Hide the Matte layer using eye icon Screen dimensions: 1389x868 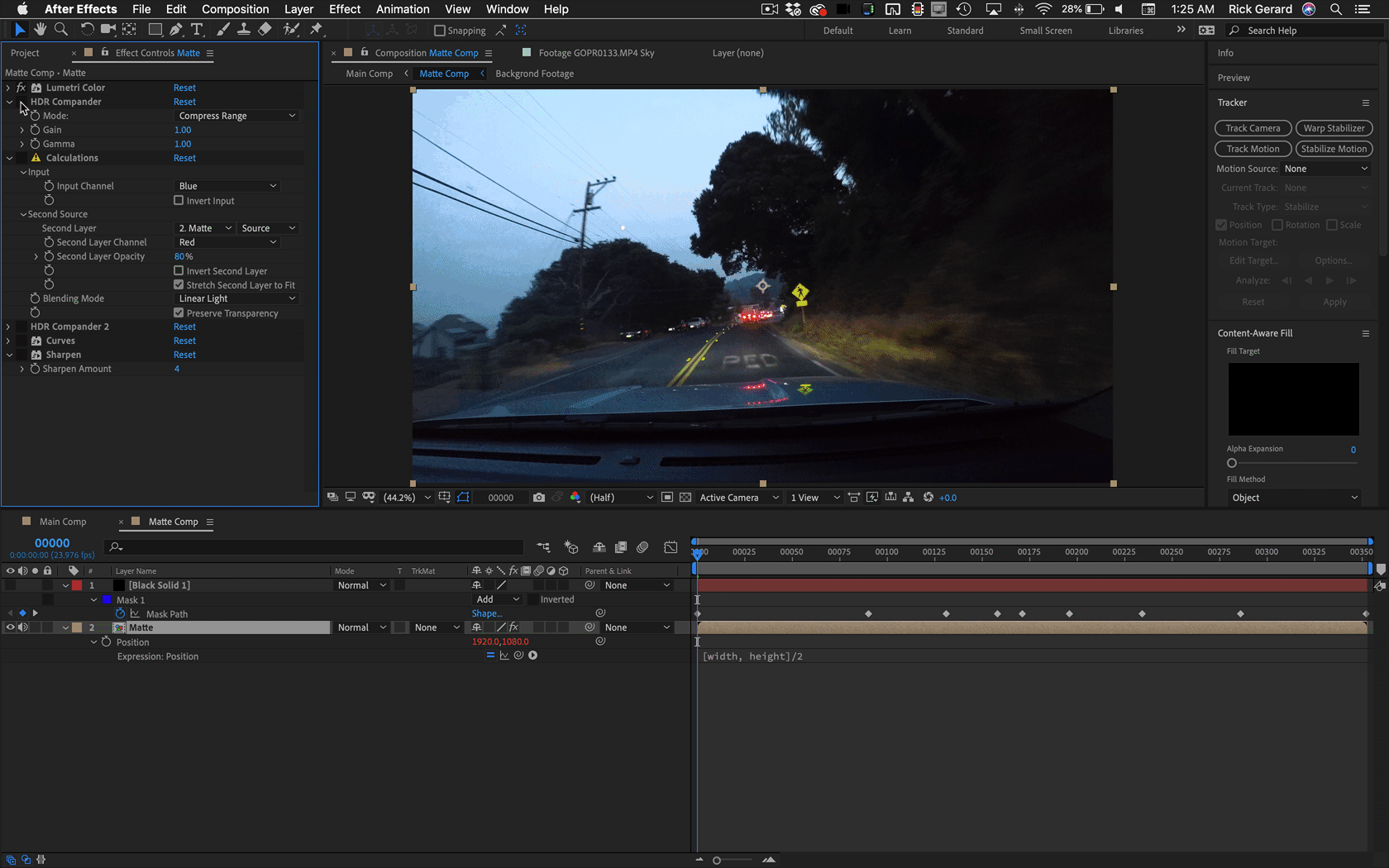coord(10,627)
